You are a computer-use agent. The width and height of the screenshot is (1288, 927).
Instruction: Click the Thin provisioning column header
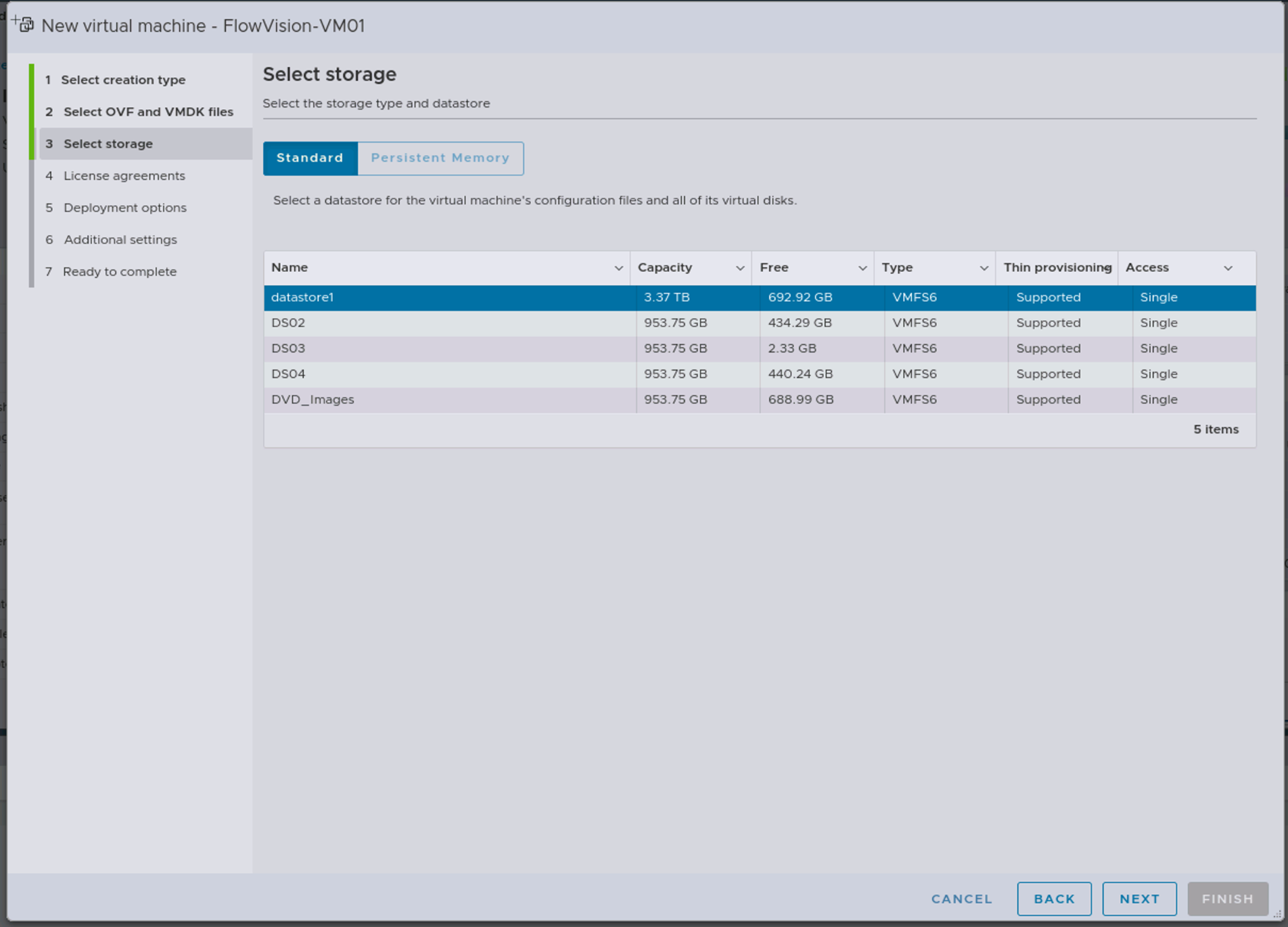click(1056, 268)
